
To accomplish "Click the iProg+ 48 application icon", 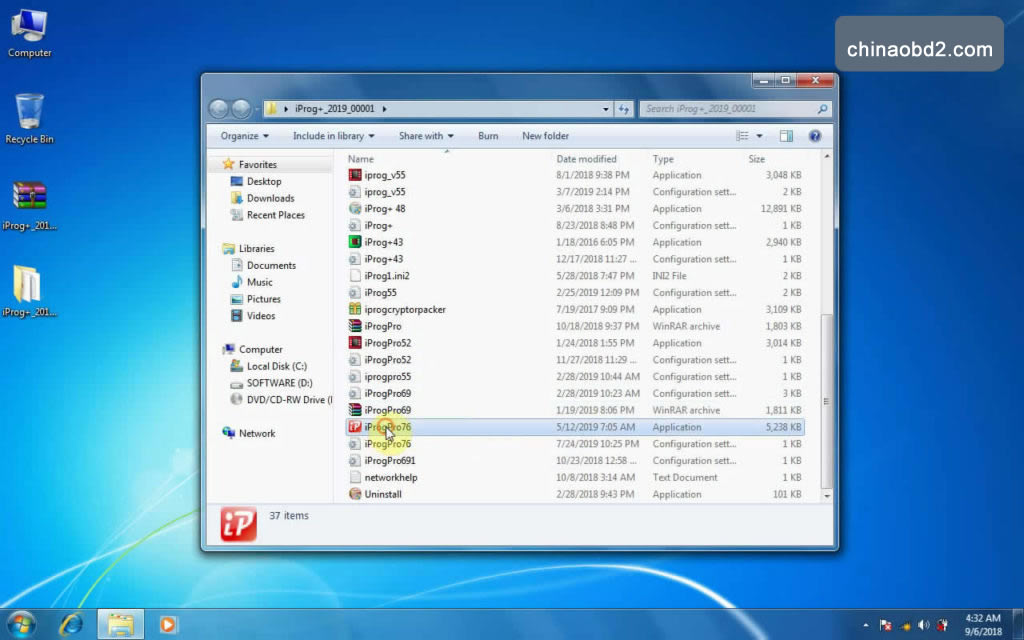I will pos(355,208).
